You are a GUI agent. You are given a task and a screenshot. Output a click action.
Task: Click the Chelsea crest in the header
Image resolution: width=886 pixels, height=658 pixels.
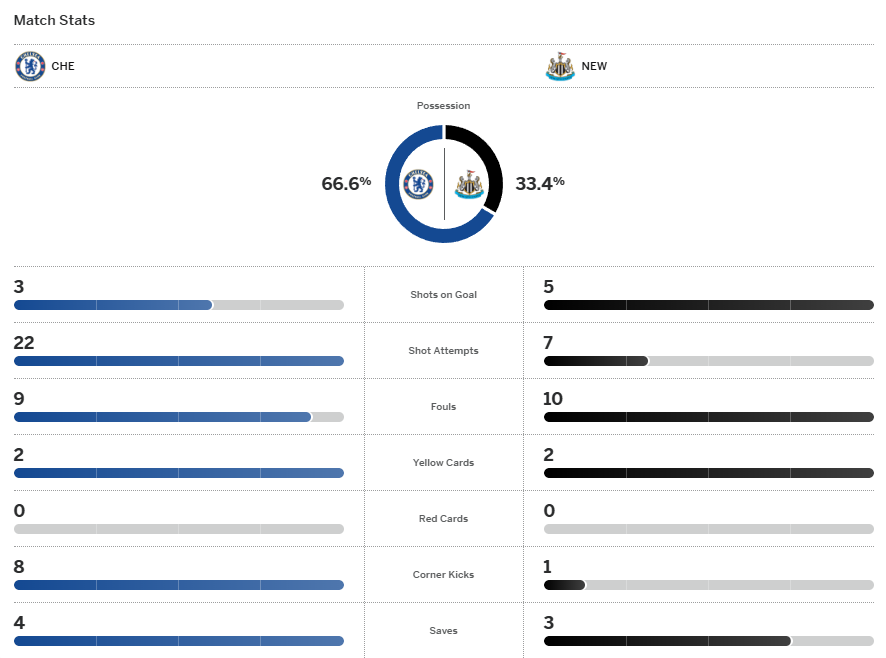coord(30,66)
